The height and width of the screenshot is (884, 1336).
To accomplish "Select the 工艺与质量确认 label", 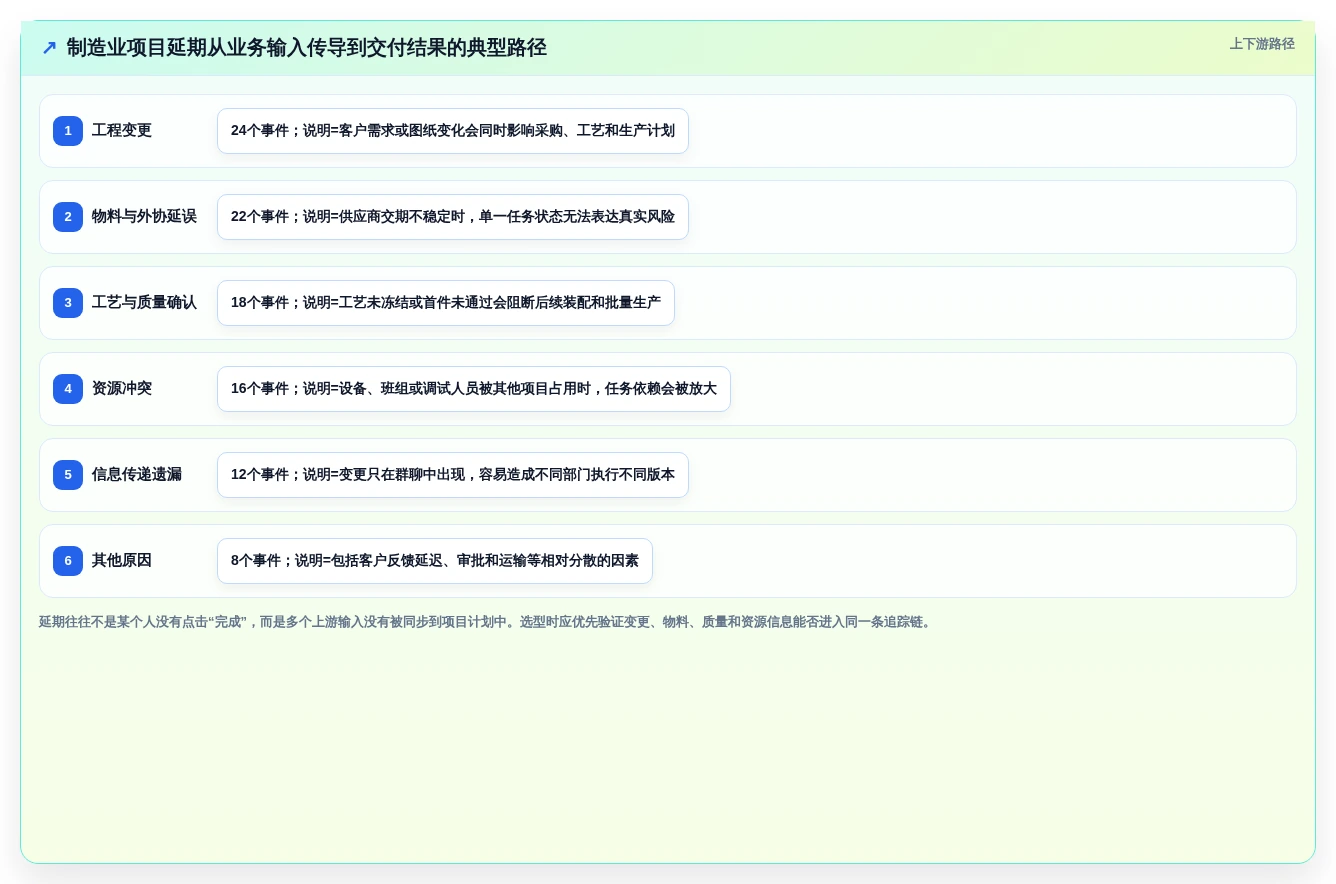I will point(144,303).
